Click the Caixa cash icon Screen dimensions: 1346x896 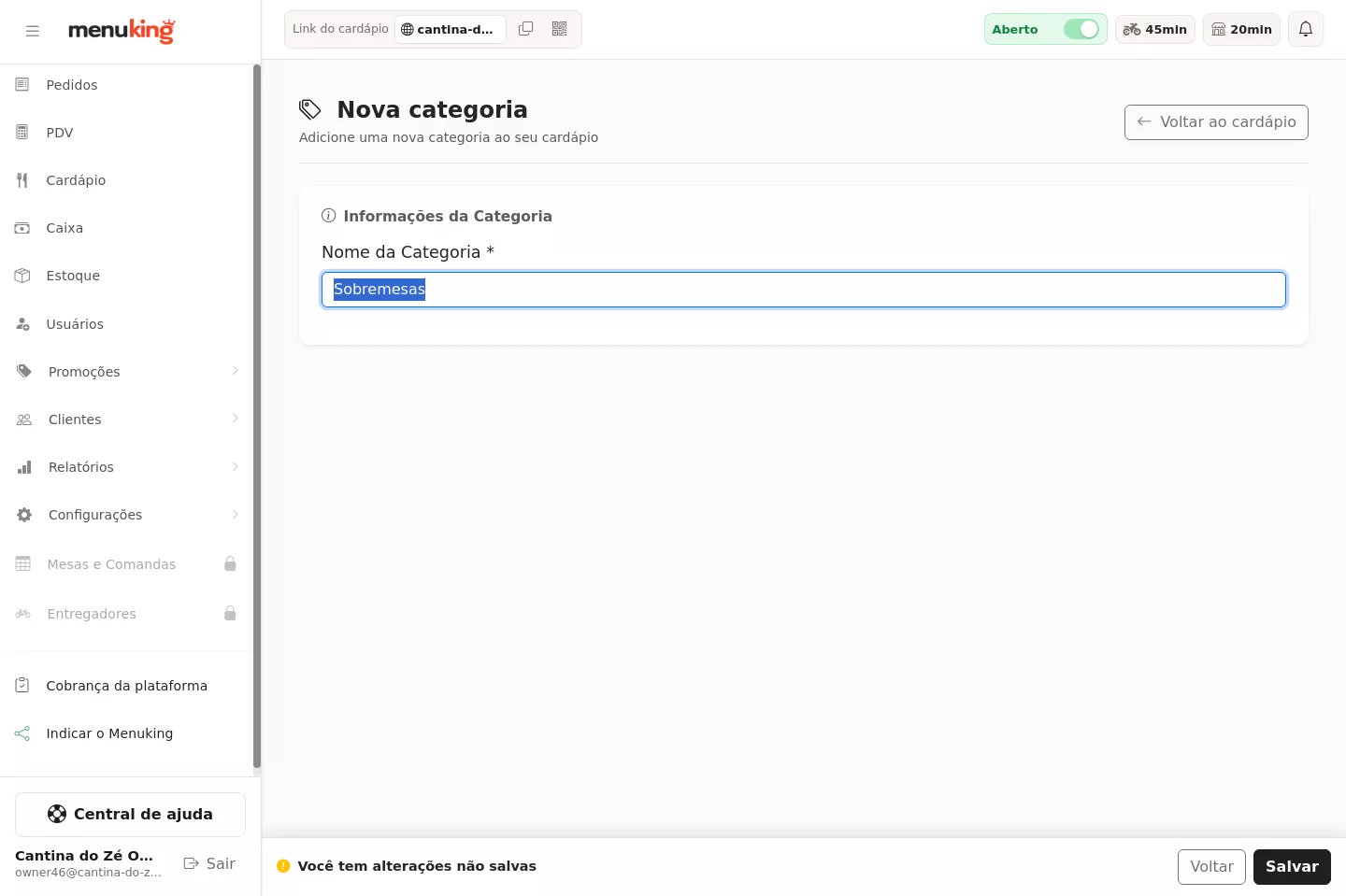coord(22,228)
